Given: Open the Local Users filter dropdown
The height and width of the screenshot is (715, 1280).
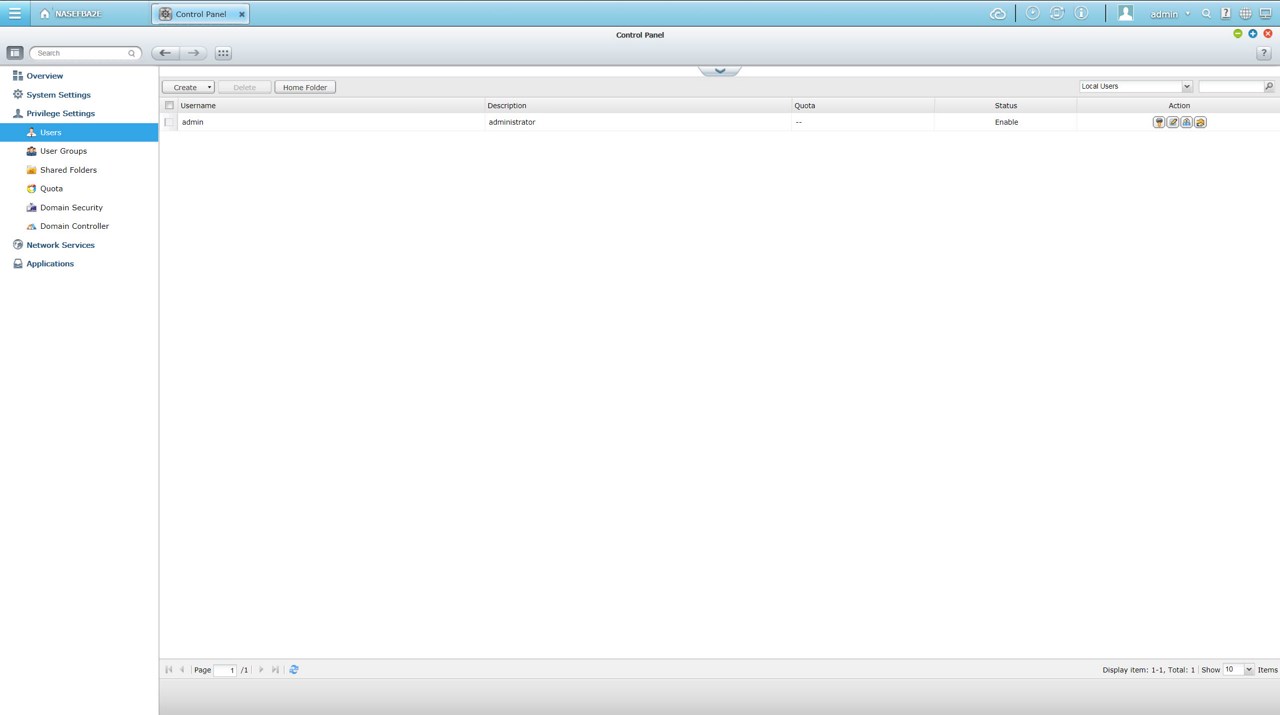Looking at the screenshot, I should (x=1135, y=86).
